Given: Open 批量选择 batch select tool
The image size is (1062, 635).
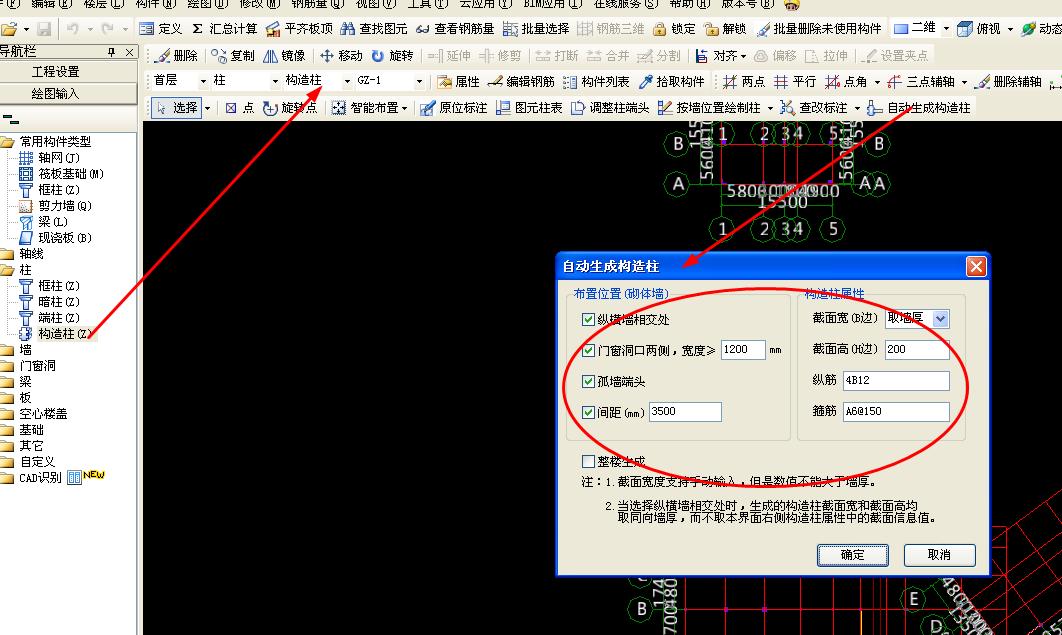Looking at the screenshot, I should click(536, 28).
